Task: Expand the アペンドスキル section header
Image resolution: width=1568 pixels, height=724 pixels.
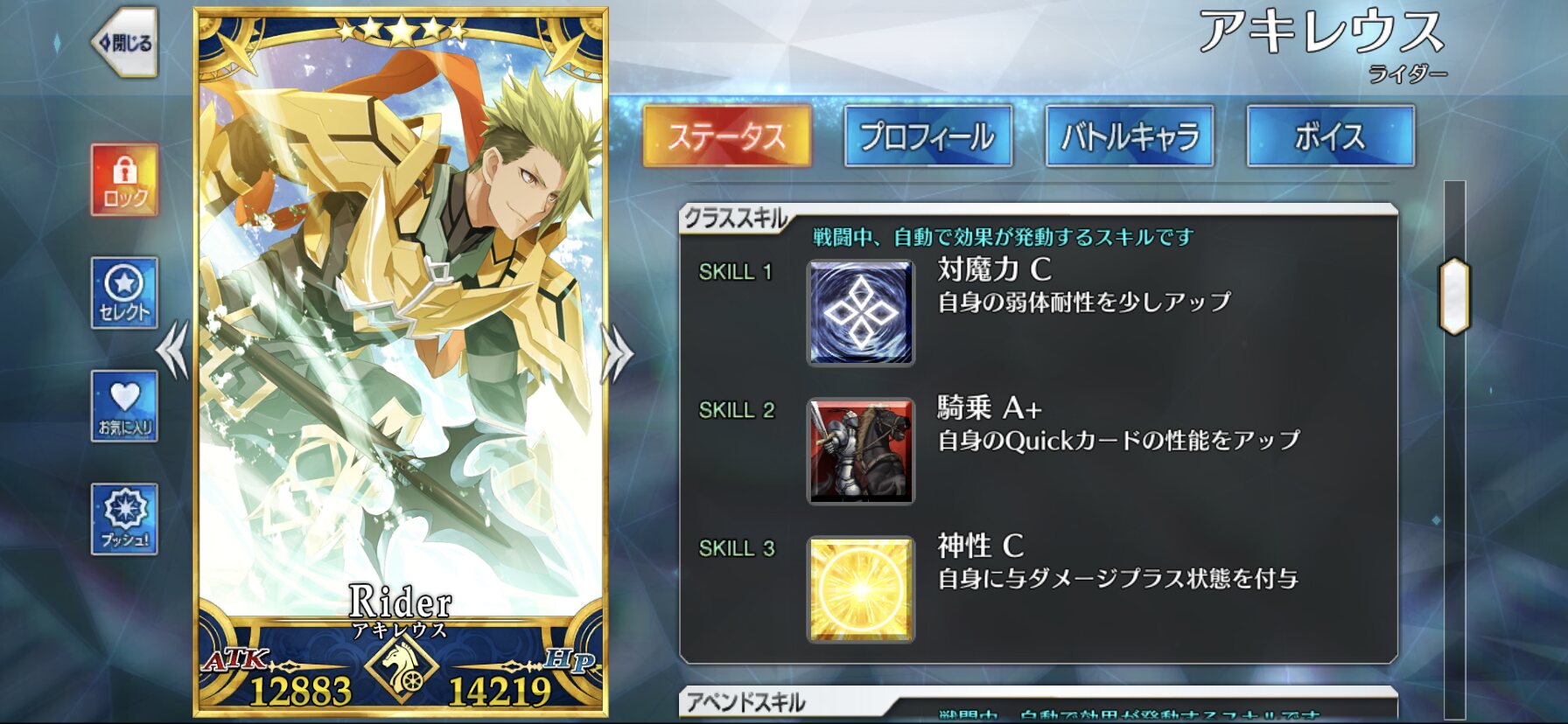Action: click(745, 702)
